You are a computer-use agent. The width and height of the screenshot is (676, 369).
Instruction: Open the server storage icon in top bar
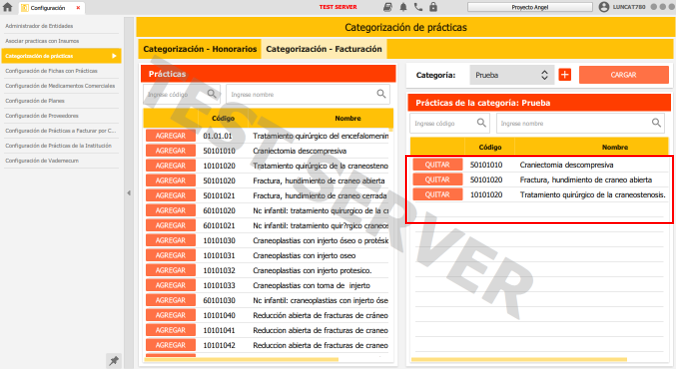click(x=388, y=7)
